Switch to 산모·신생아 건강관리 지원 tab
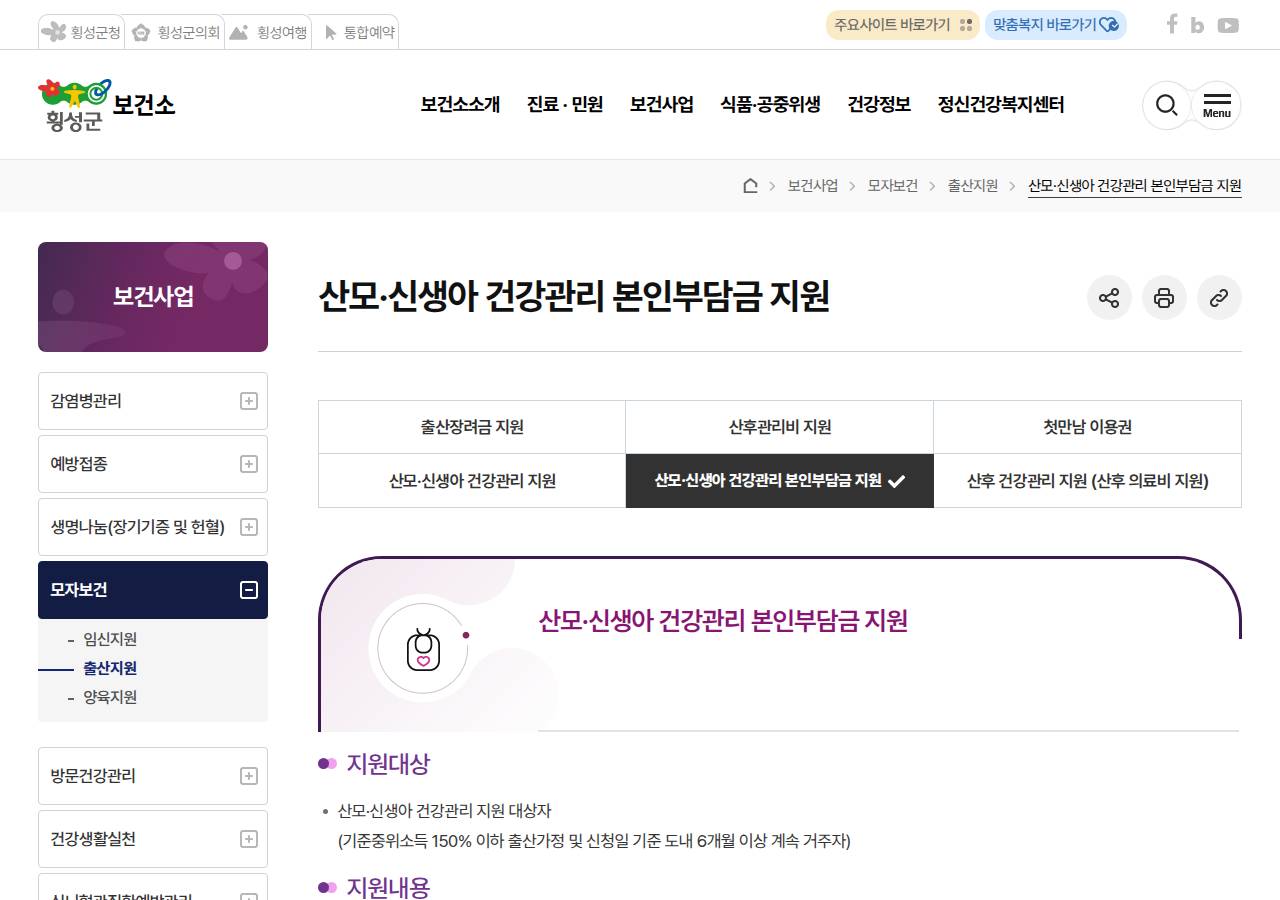Image resolution: width=1280 pixels, height=900 pixels. pos(472,481)
